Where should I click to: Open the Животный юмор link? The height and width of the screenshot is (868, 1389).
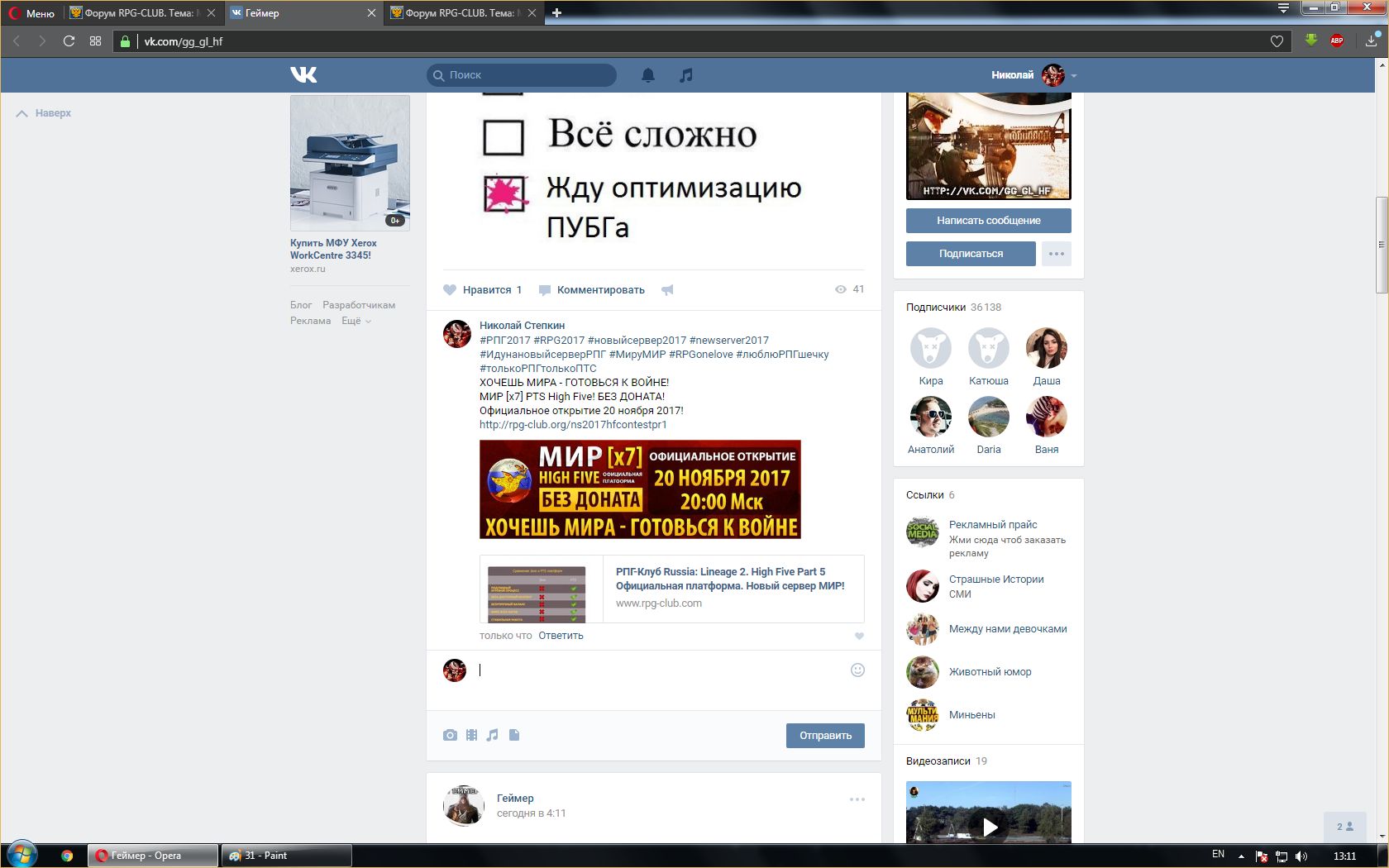(990, 672)
